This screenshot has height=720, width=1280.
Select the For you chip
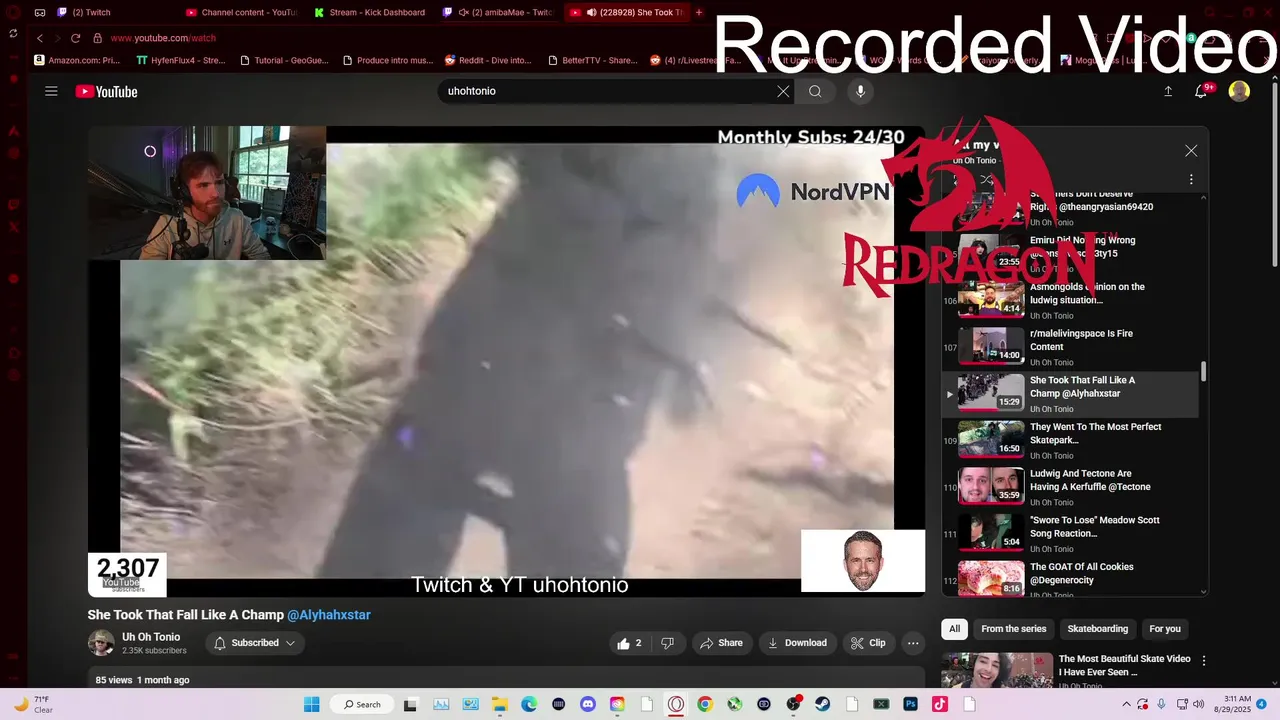tap(1165, 629)
